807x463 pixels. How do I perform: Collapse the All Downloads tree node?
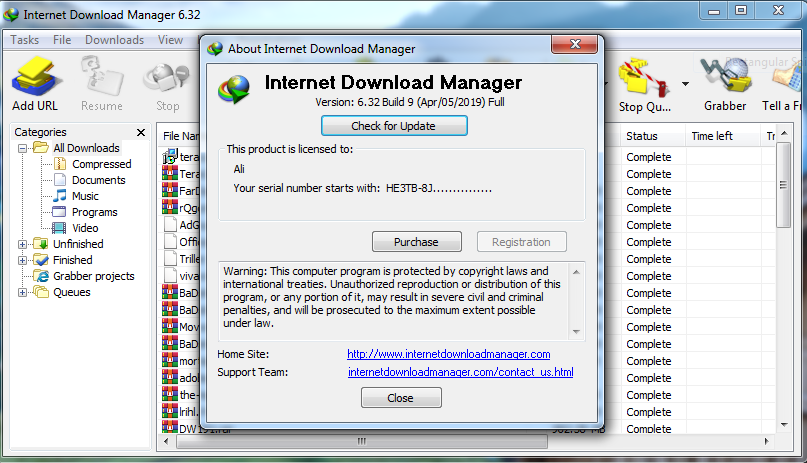click(x=22, y=148)
